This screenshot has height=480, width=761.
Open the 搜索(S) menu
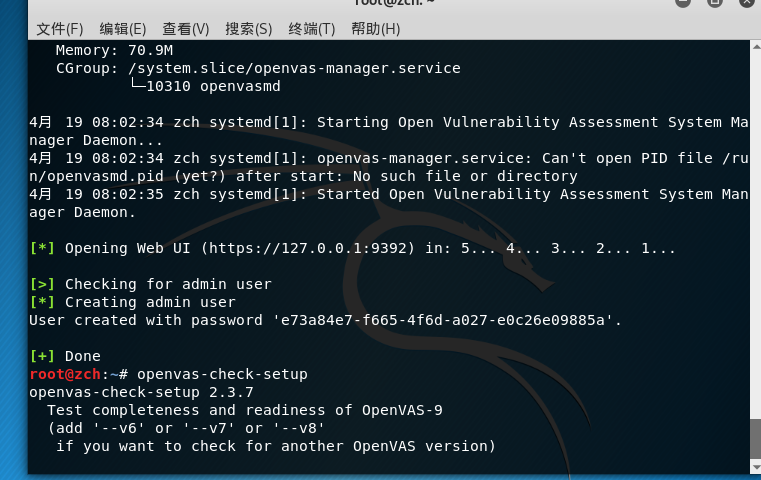coord(249,28)
